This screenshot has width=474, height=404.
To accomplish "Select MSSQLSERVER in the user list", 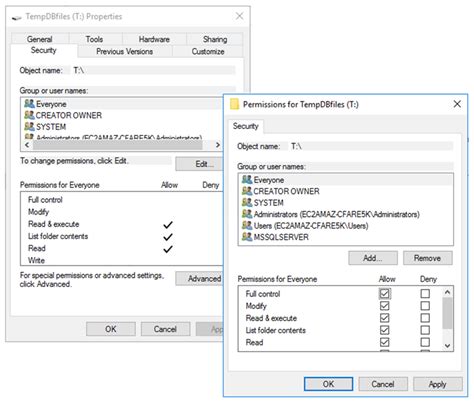I will point(346,237).
